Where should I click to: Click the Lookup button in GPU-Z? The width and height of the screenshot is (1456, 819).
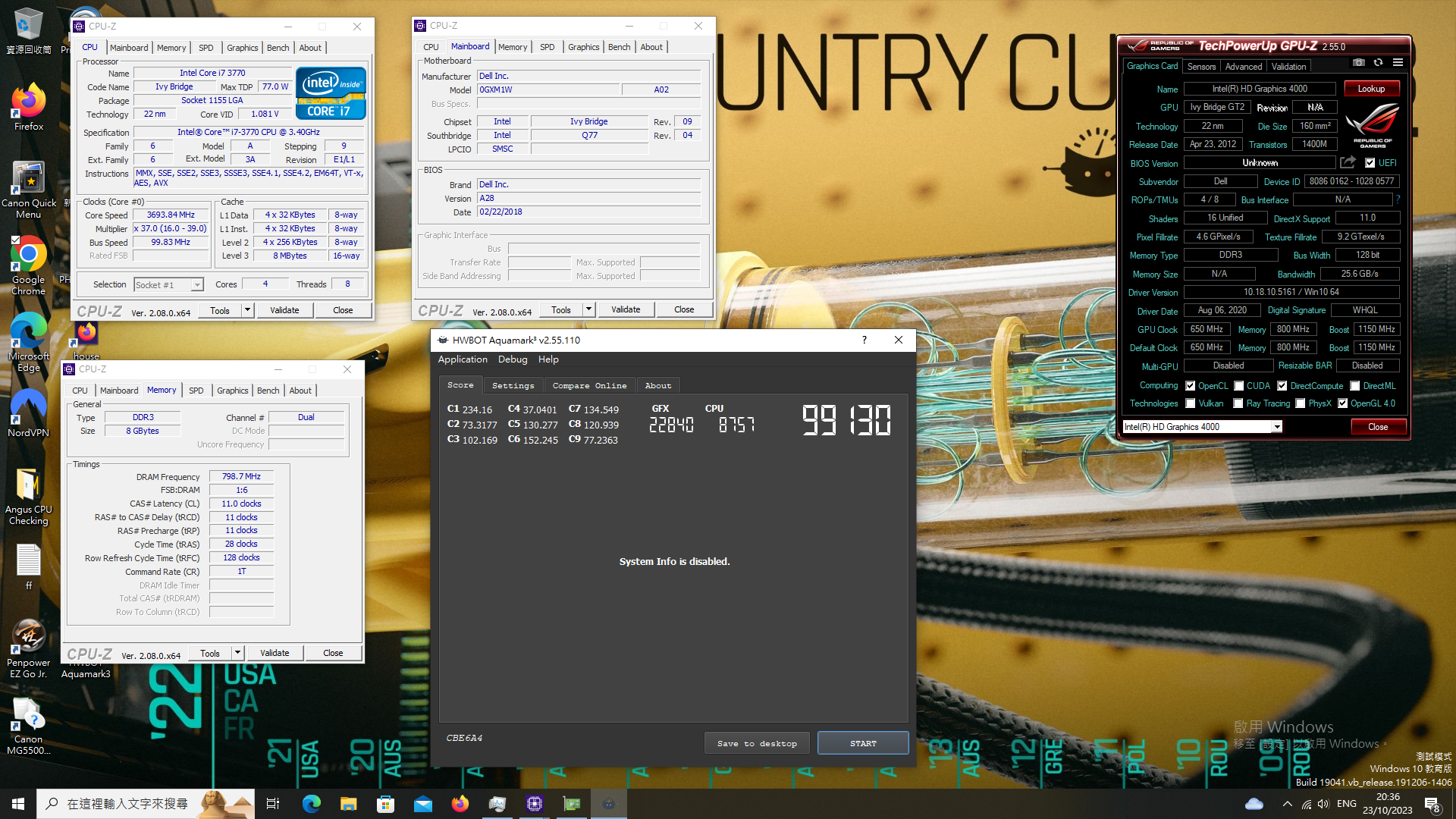click(1371, 89)
